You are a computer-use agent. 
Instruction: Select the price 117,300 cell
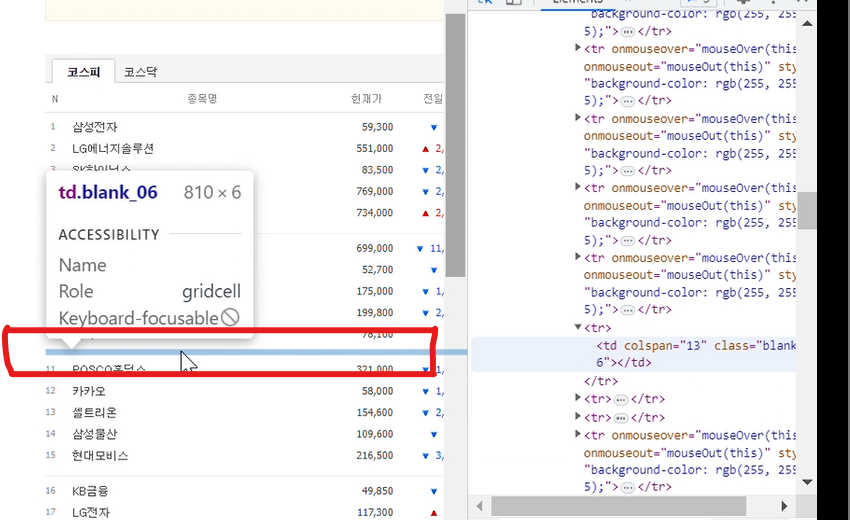point(375,512)
